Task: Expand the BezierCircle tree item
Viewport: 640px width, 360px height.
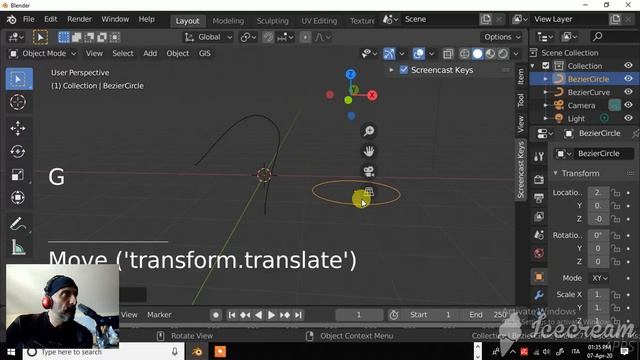Action: (x=545, y=79)
